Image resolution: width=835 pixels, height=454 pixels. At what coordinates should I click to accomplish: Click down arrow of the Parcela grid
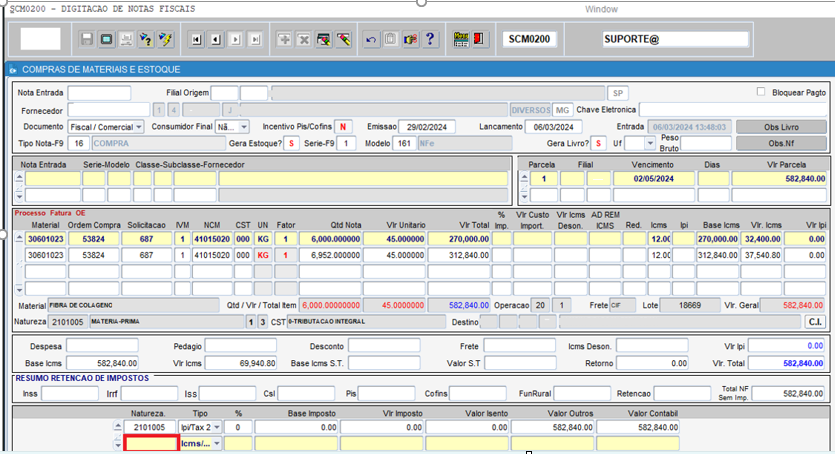tap(524, 196)
